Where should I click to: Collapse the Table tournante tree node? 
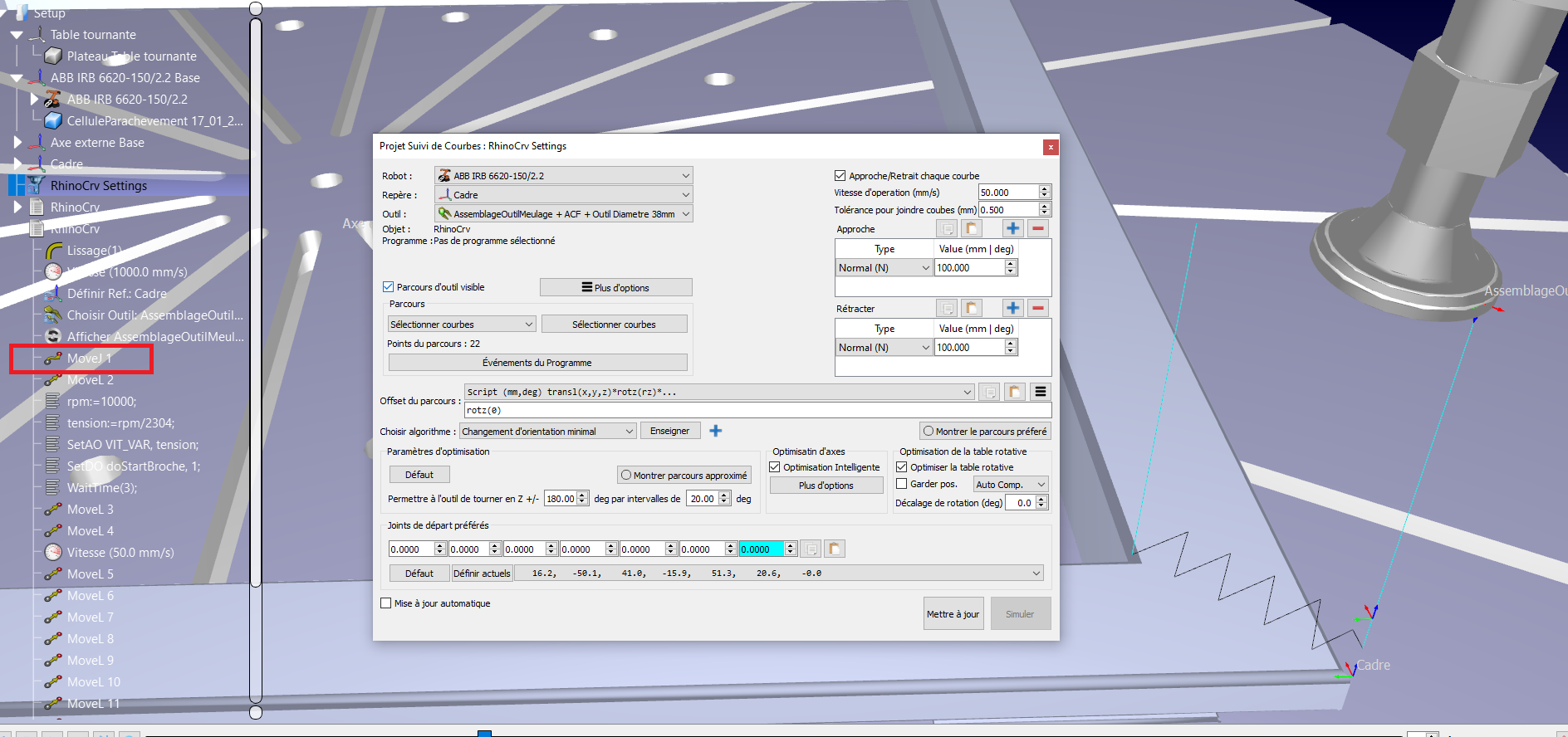17,35
